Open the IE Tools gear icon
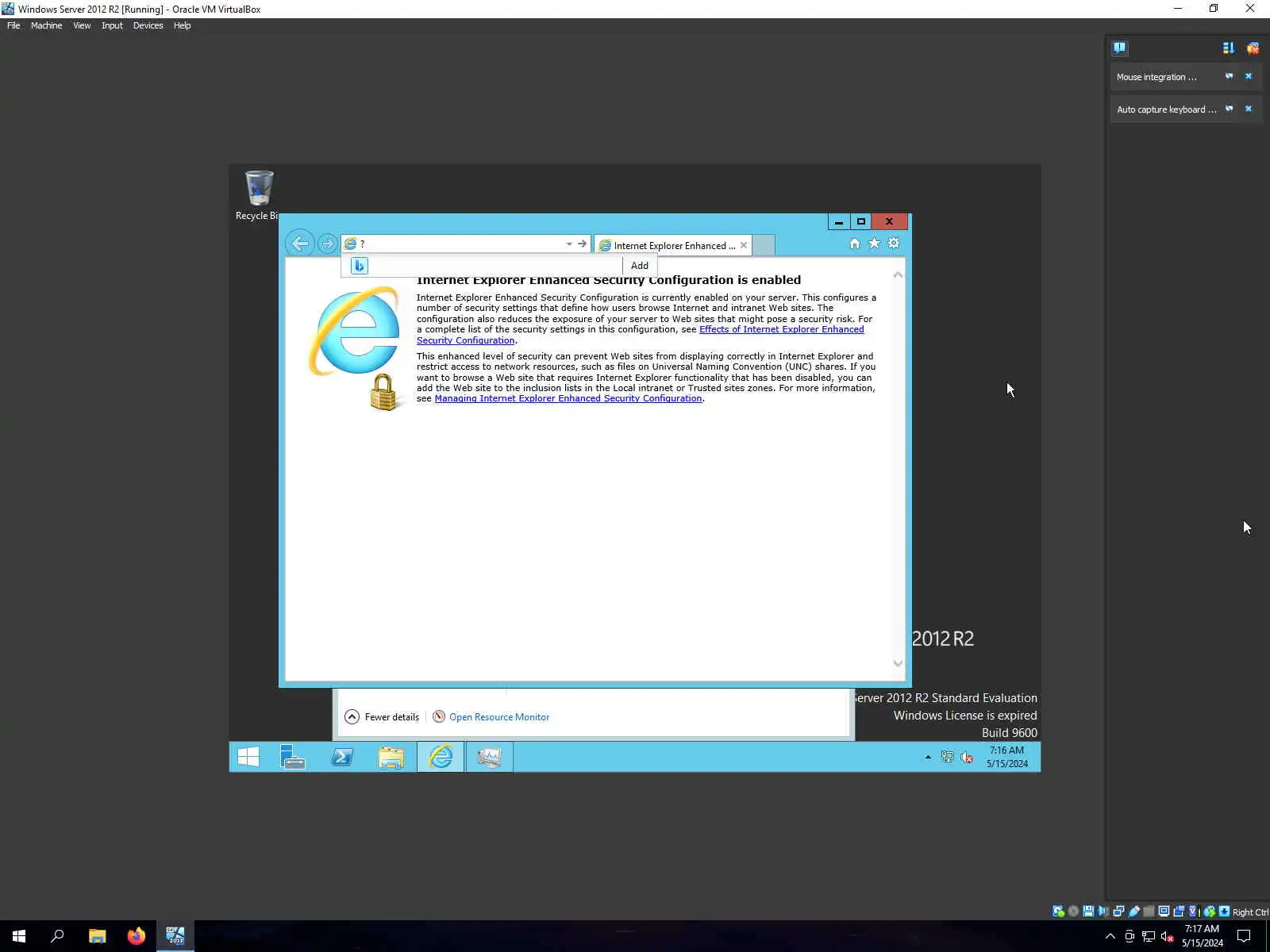Viewport: 1270px width, 952px height. 894,244
